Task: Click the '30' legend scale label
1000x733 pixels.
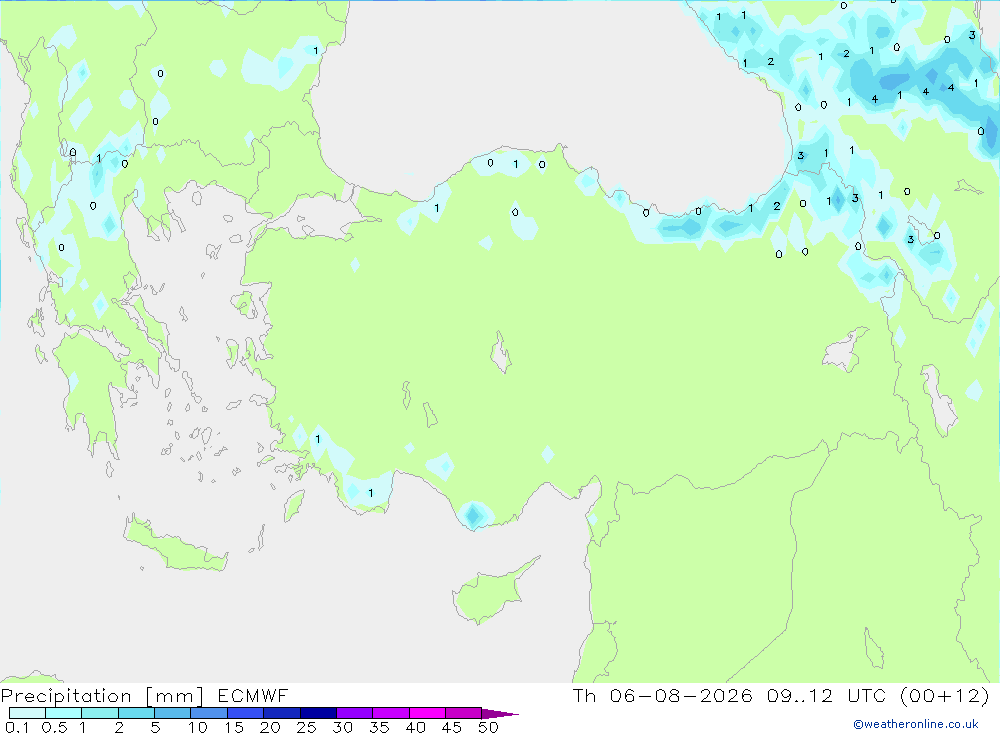Action: (x=343, y=727)
